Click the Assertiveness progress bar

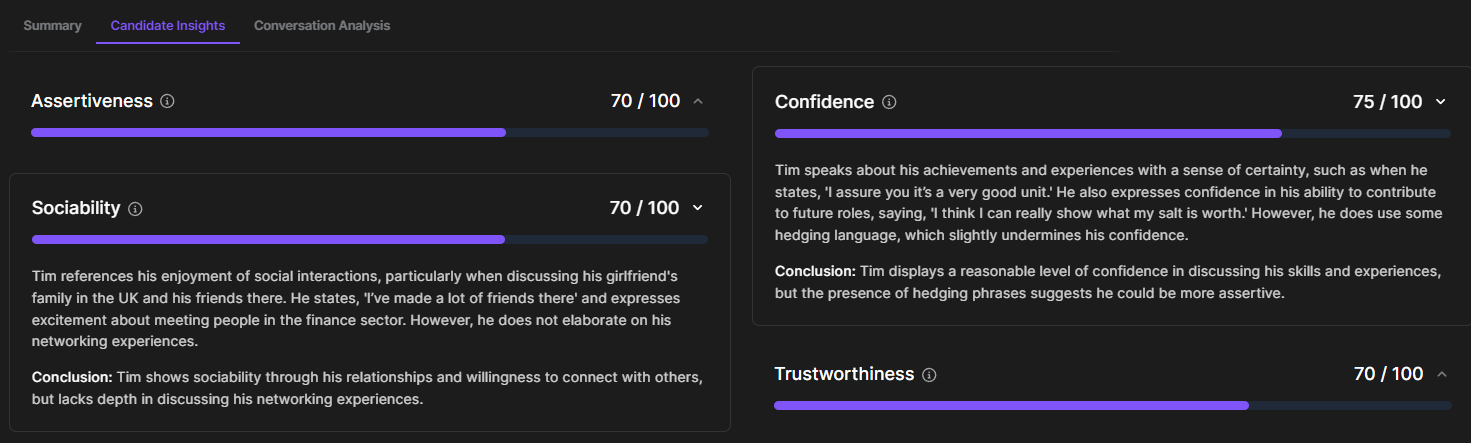click(x=369, y=132)
